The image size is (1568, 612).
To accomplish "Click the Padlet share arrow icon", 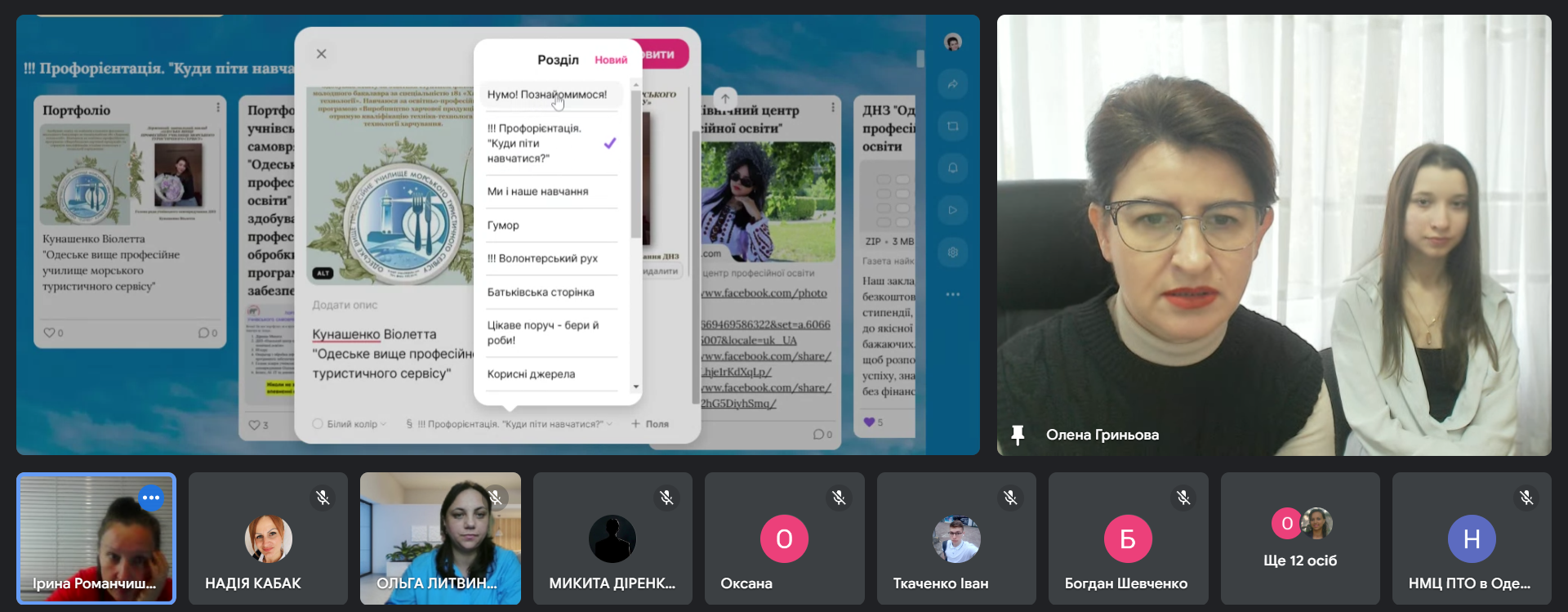I will tap(952, 84).
